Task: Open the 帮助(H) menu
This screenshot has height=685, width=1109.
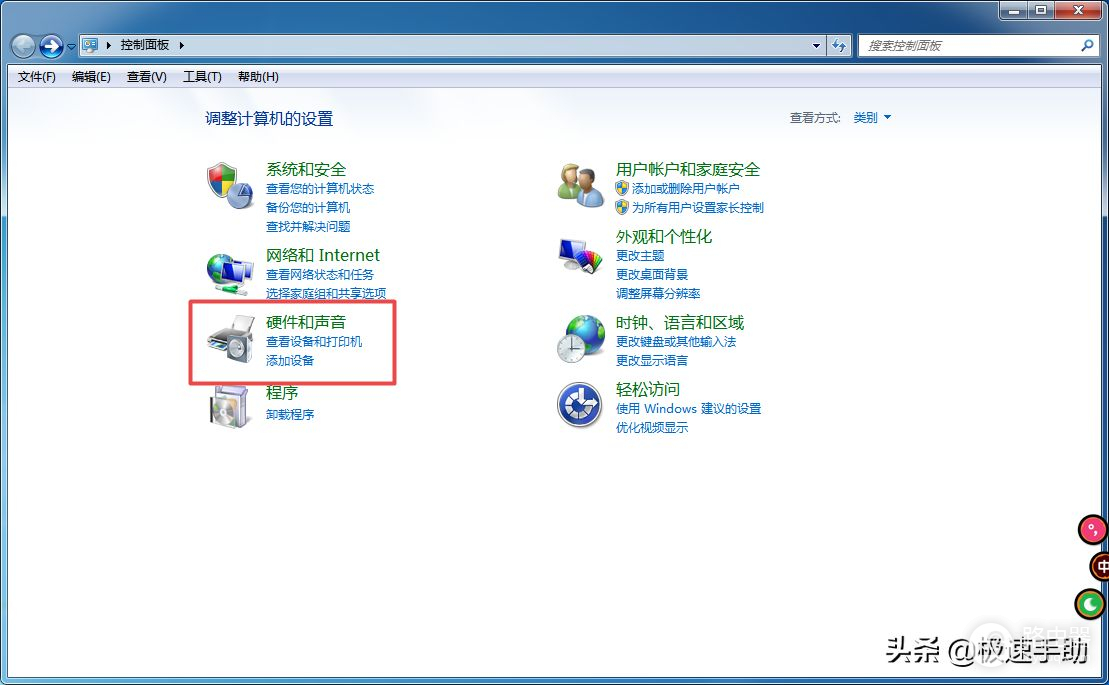Action: [x=258, y=76]
